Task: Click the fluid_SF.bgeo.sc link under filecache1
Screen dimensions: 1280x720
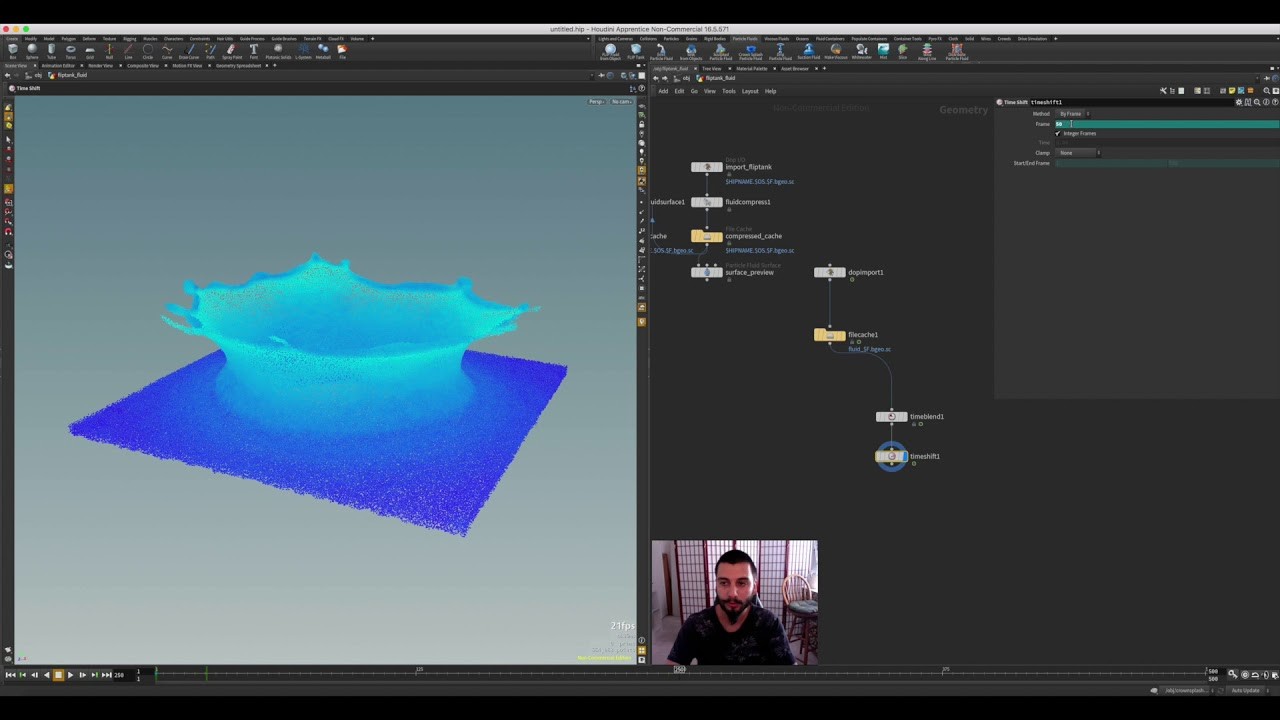Action: (869, 349)
